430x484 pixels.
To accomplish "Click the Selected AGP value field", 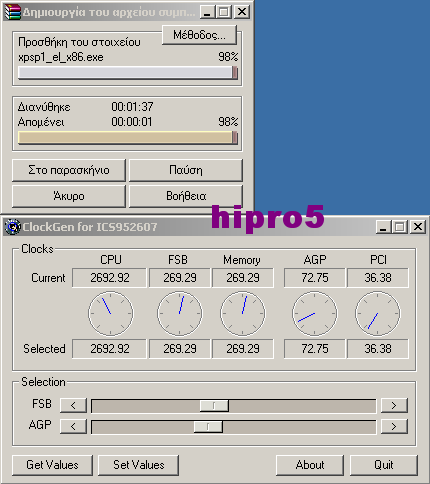I will tap(315, 349).
